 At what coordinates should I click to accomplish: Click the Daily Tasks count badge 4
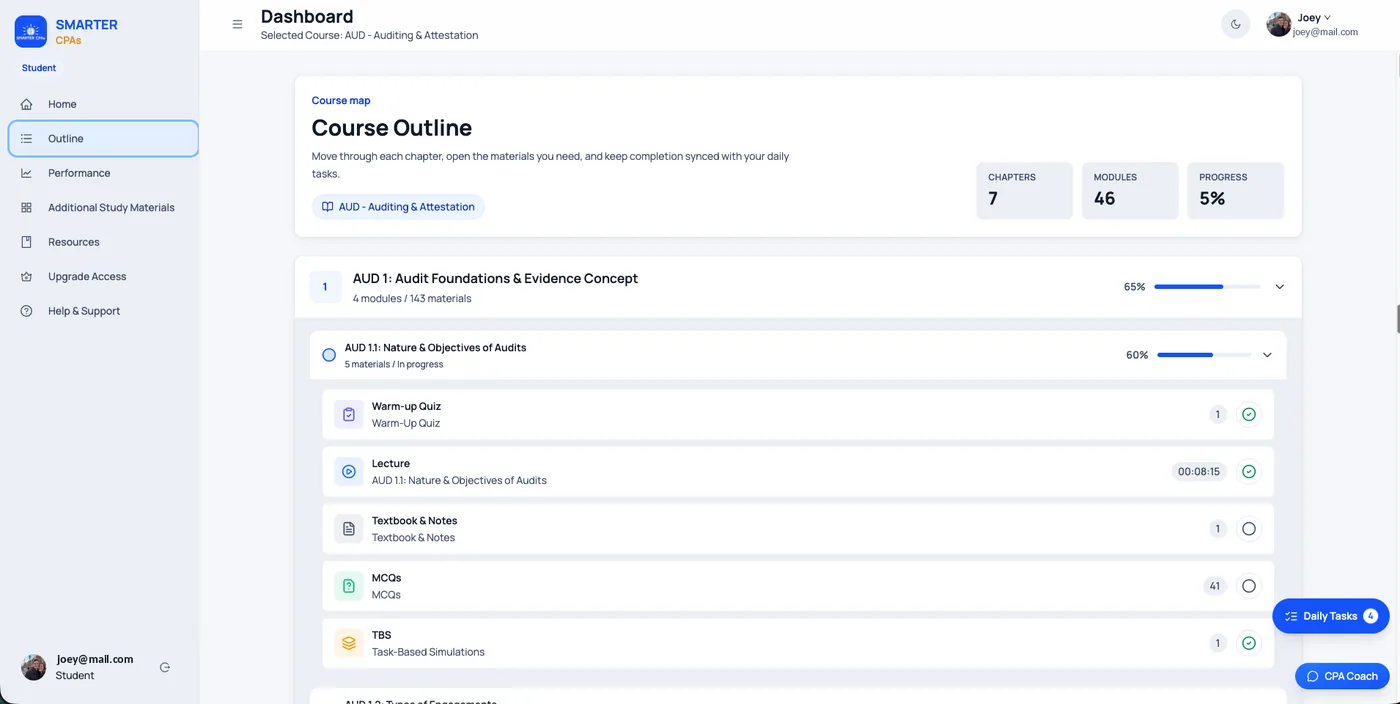click(1371, 616)
